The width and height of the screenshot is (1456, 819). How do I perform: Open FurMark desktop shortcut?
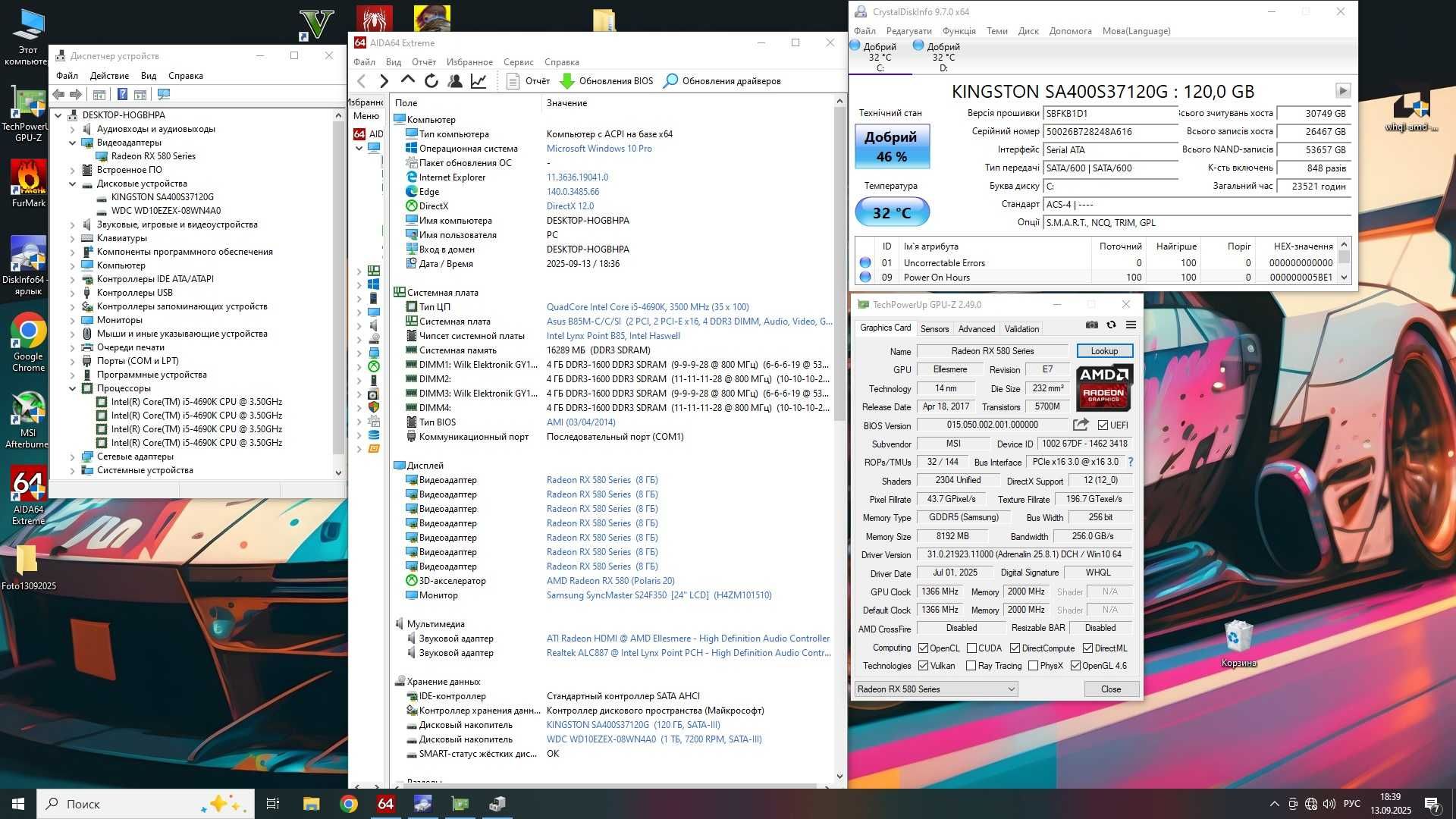(28, 184)
